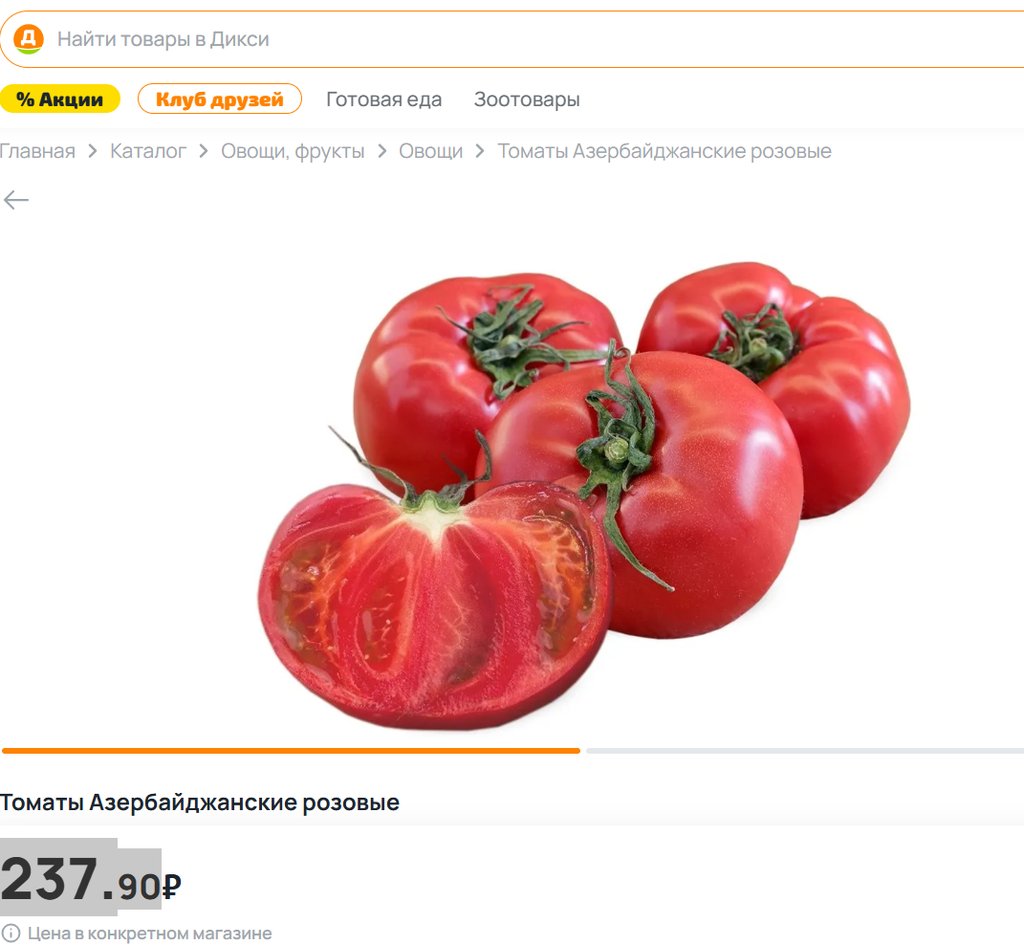Click the Dixy logo icon in search bar

click(28, 39)
